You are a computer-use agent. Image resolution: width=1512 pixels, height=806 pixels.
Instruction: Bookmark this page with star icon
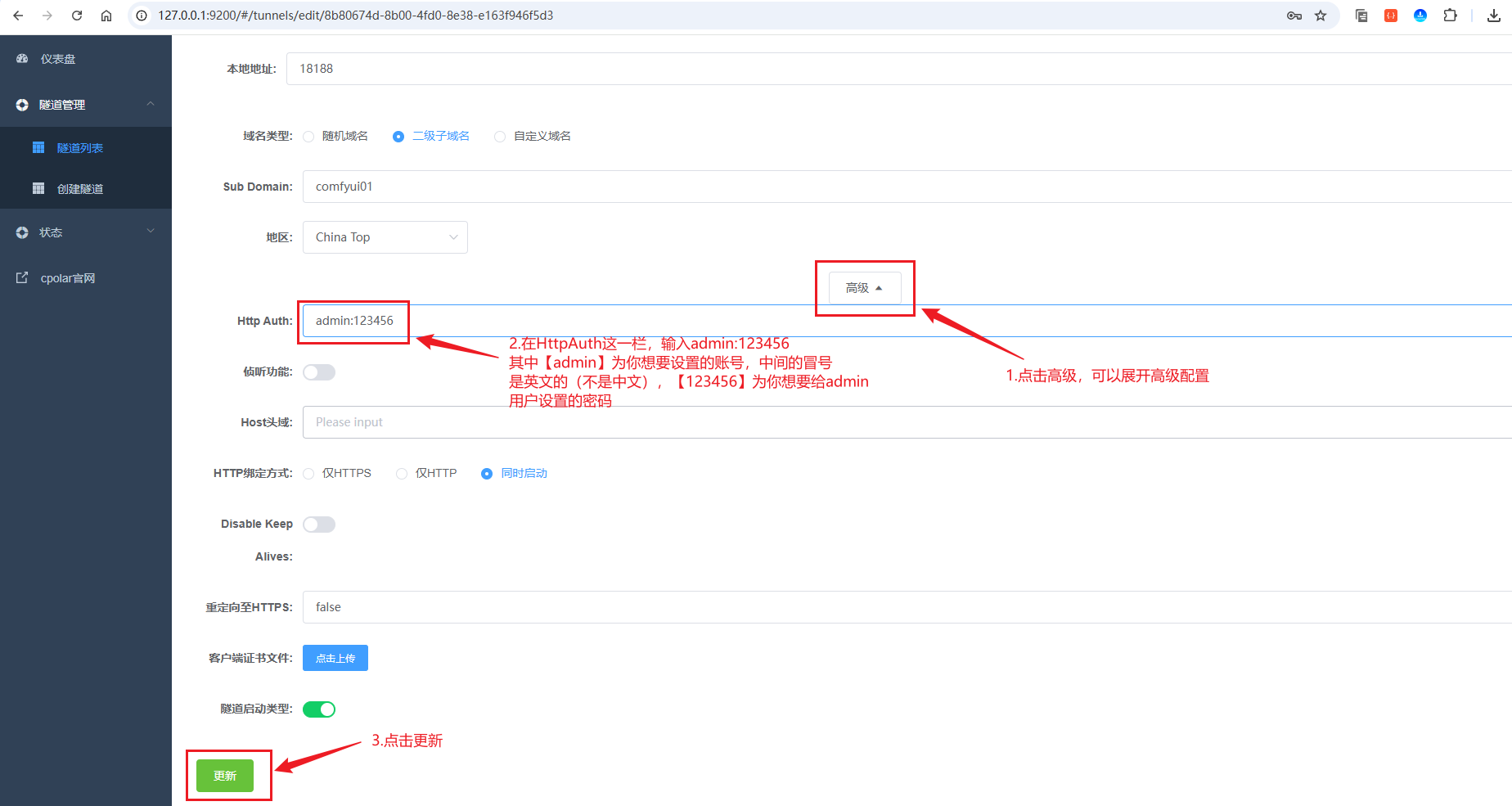point(1321,16)
